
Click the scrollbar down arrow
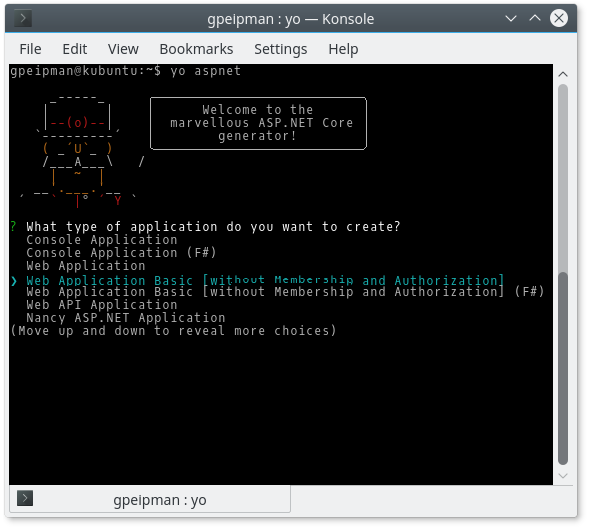[563, 476]
